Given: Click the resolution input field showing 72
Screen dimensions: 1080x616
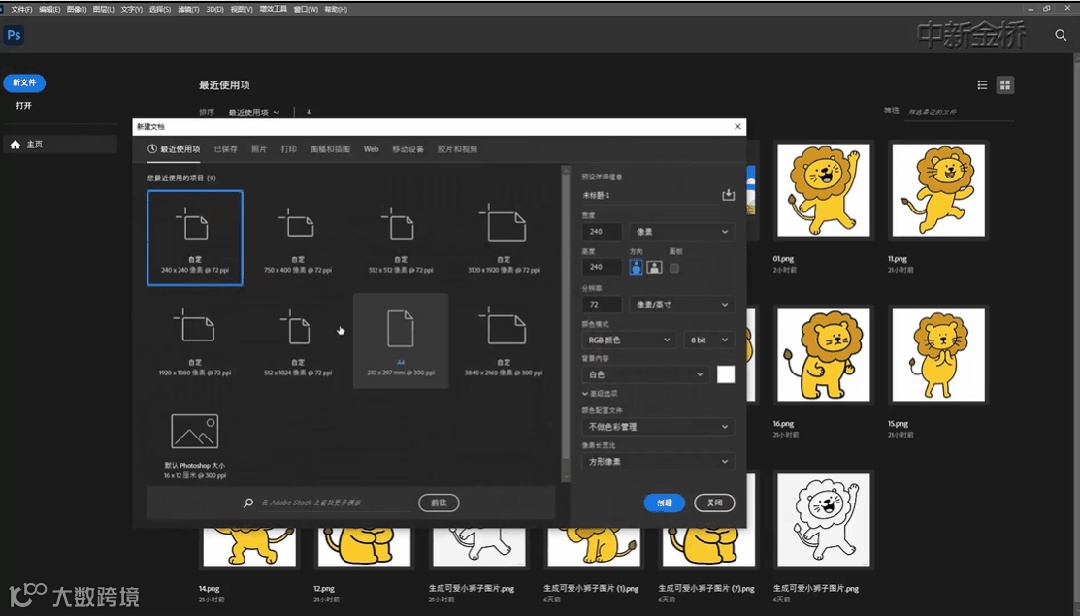Looking at the screenshot, I should (x=602, y=305).
